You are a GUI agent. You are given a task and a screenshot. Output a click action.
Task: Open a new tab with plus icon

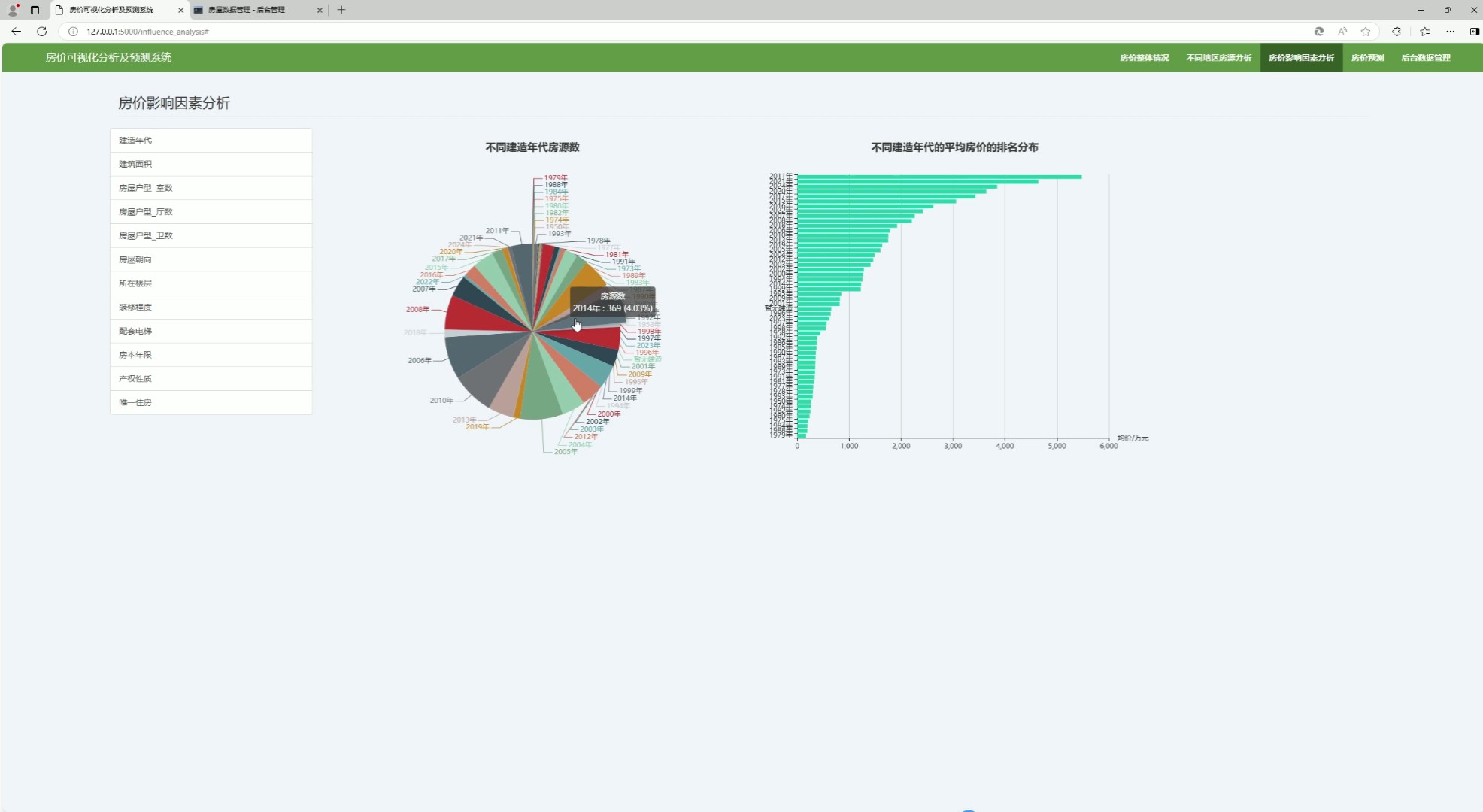point(341,10)
